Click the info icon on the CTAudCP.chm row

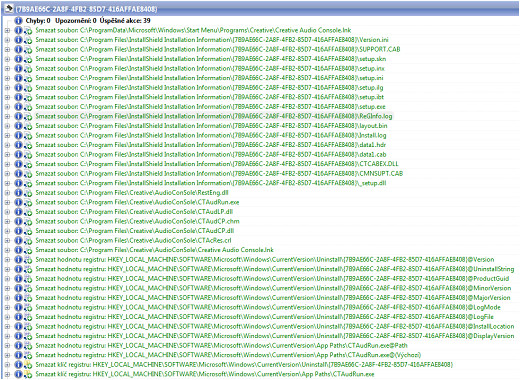click(x=18, y=221)
